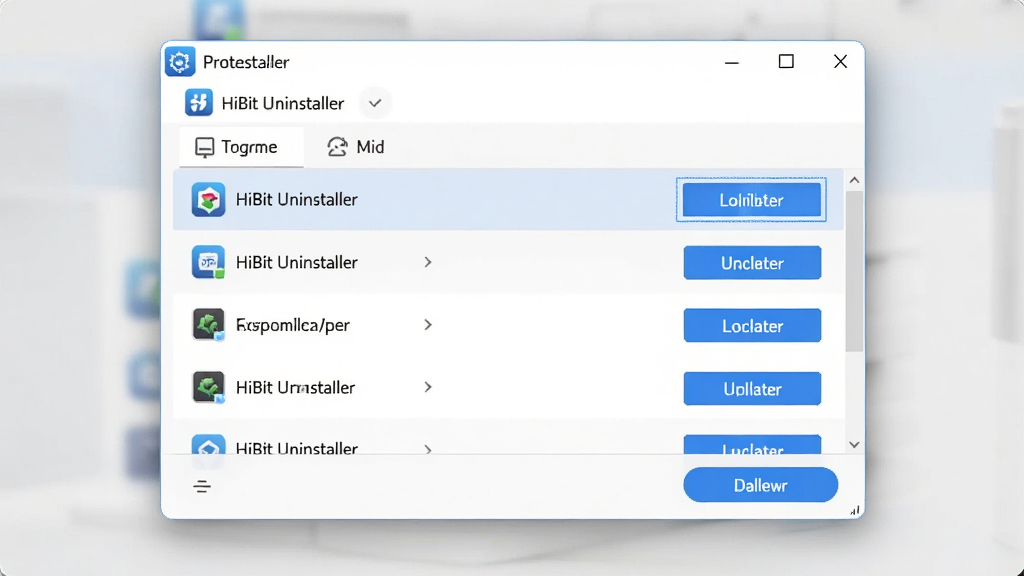Click the icon of the partially visible bottom row
Screen dimensions: 1024x576
click(208, 445)
